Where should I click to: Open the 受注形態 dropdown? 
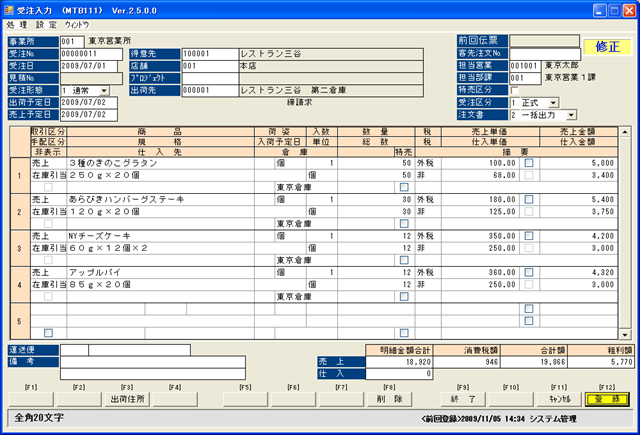point(104,91)
